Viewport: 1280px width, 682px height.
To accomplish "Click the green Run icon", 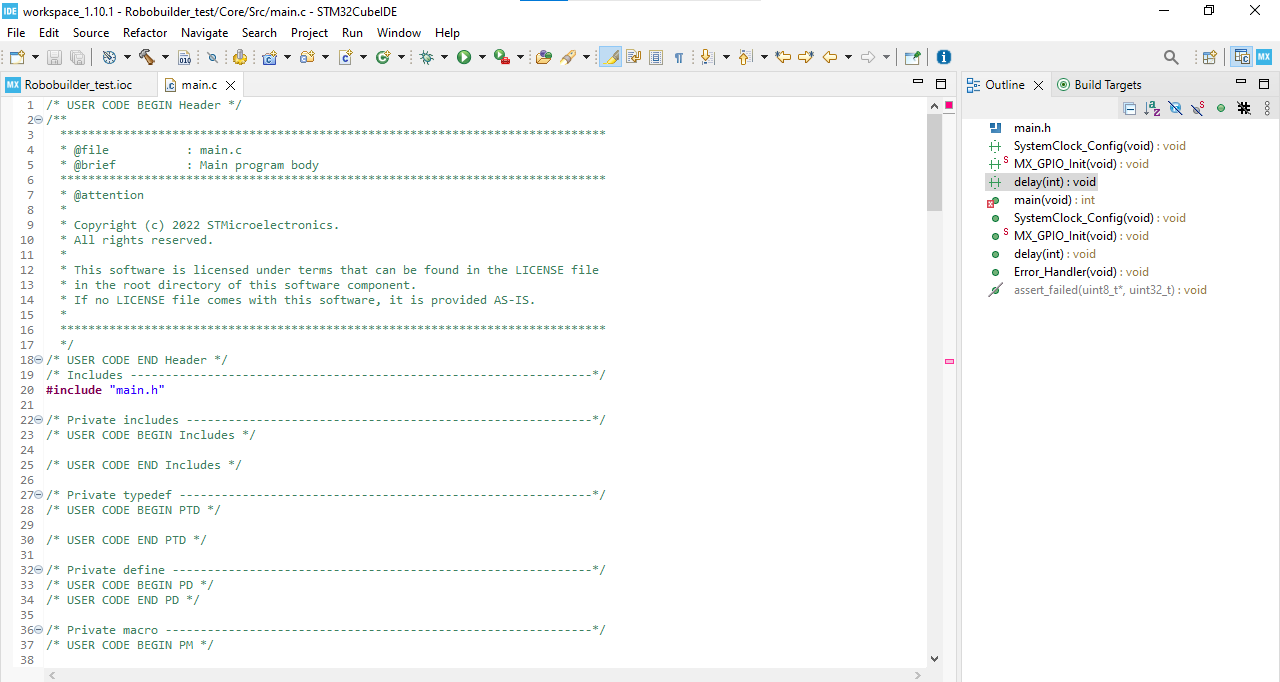I will (464, 57).
